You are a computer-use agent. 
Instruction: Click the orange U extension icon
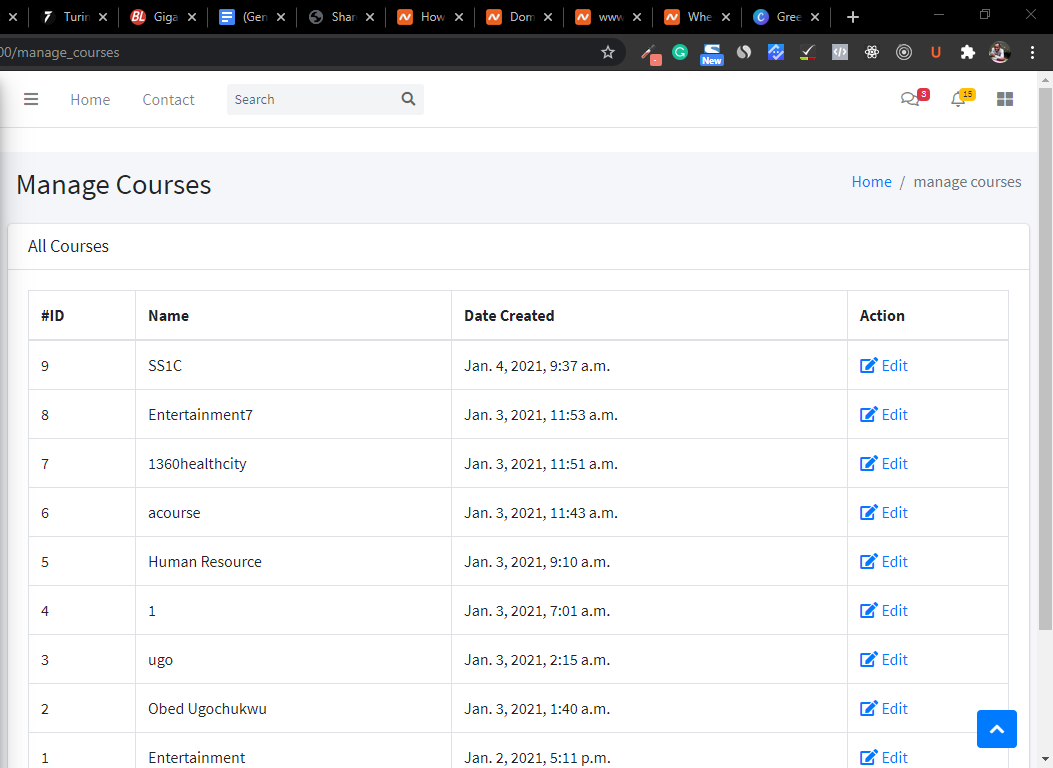pyautogui.click(x=935, y=52)
